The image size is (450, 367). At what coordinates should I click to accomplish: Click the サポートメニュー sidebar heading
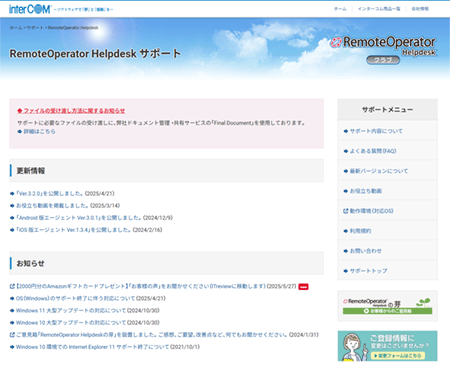pyautogui.click(x=387, y=109)
